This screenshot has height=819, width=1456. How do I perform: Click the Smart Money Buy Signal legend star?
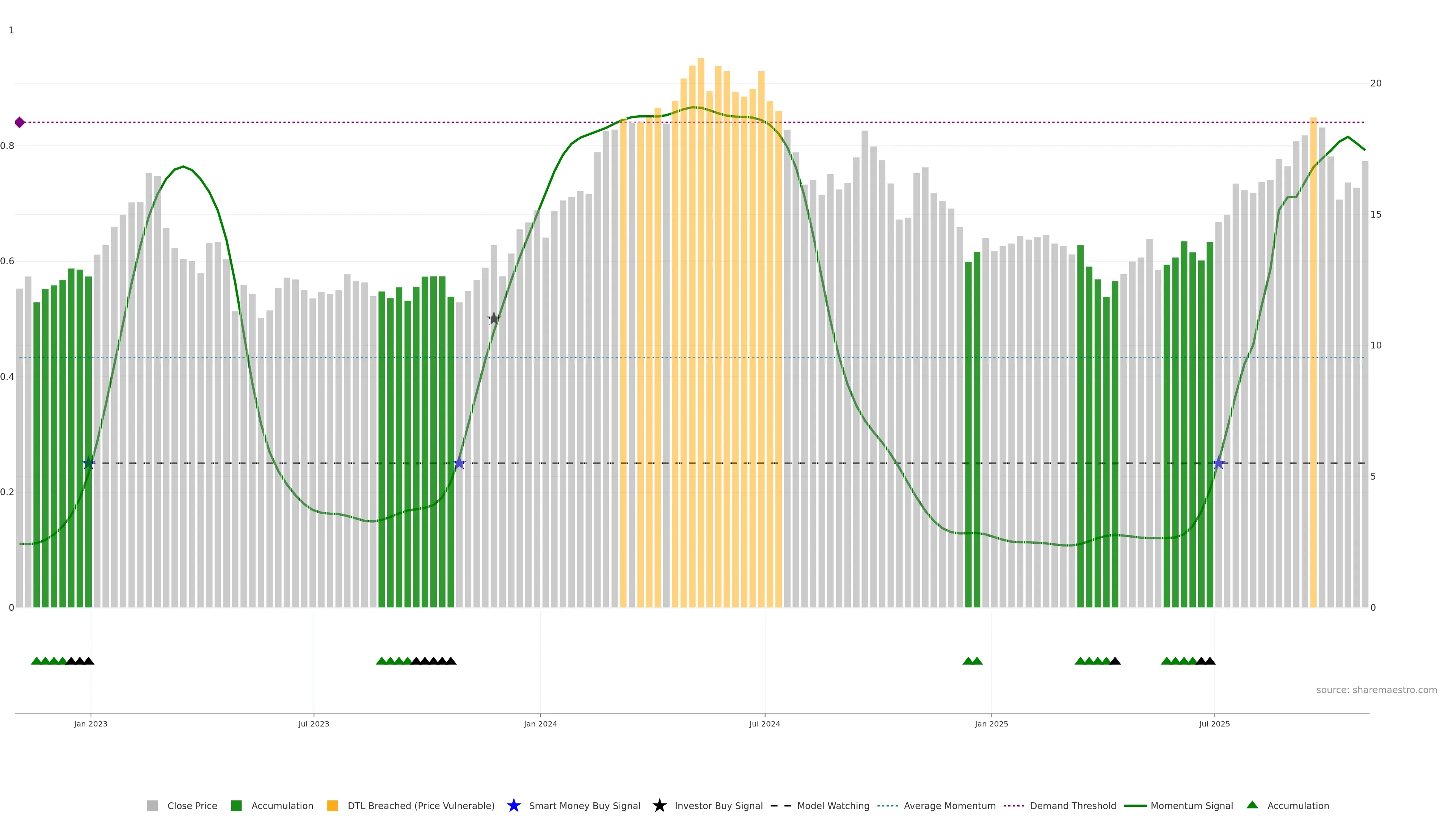(x=513, y=805)
